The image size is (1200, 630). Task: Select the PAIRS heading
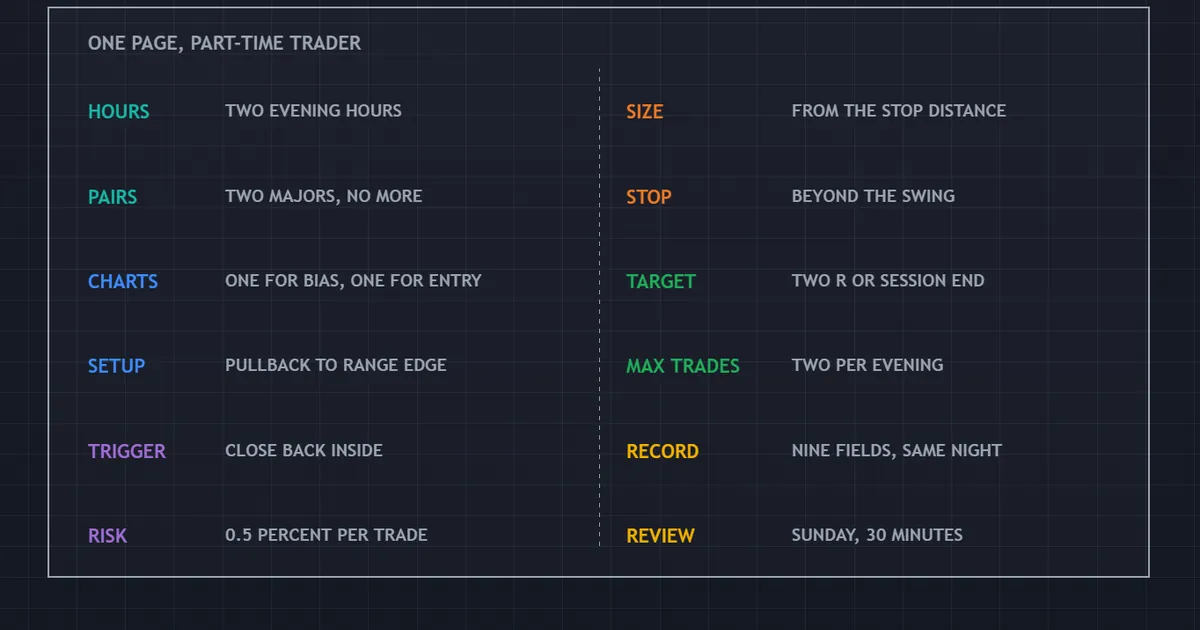(112, 197)
